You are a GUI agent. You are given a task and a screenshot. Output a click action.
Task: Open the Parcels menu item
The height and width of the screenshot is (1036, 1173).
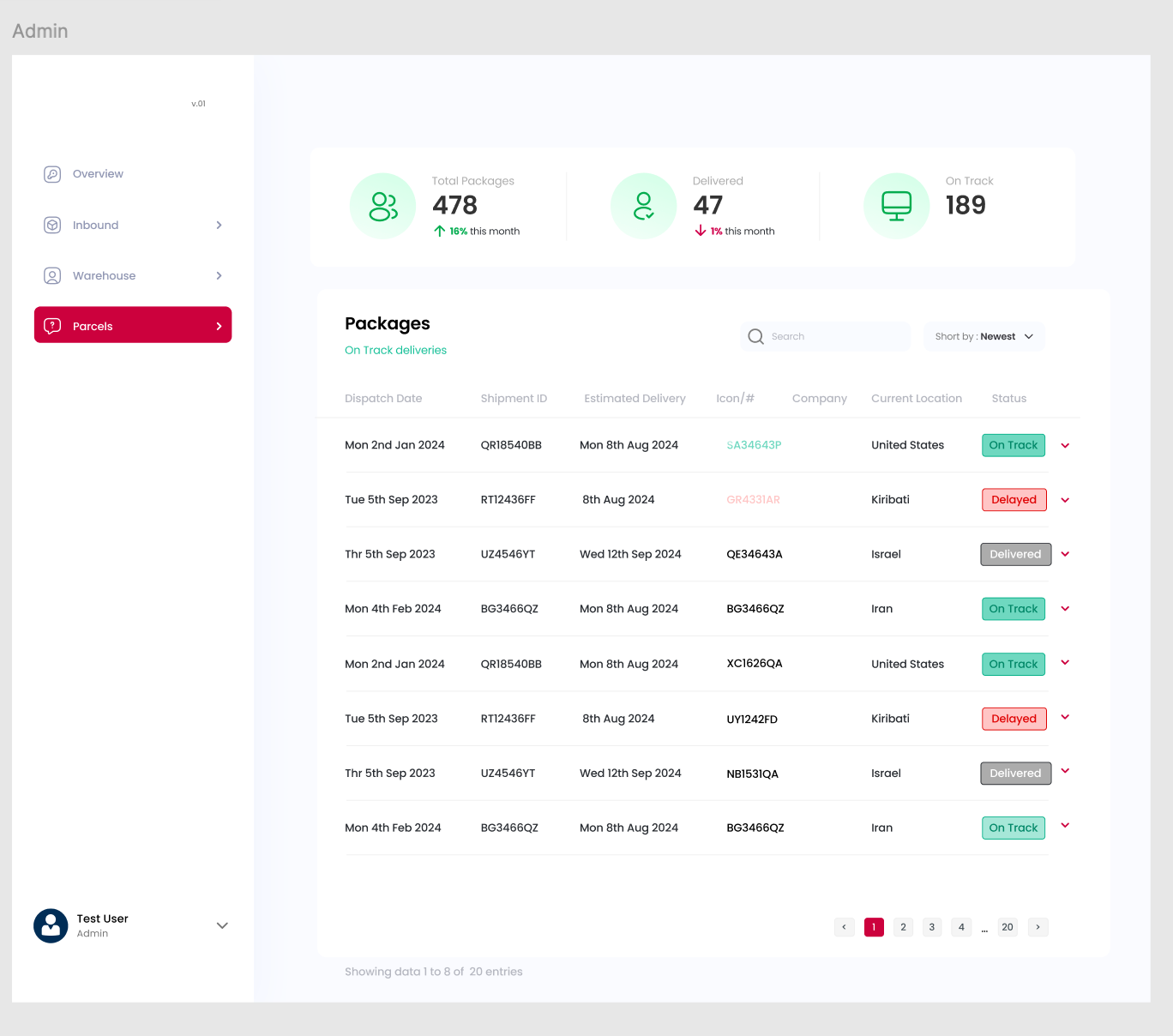click(133, 325)
